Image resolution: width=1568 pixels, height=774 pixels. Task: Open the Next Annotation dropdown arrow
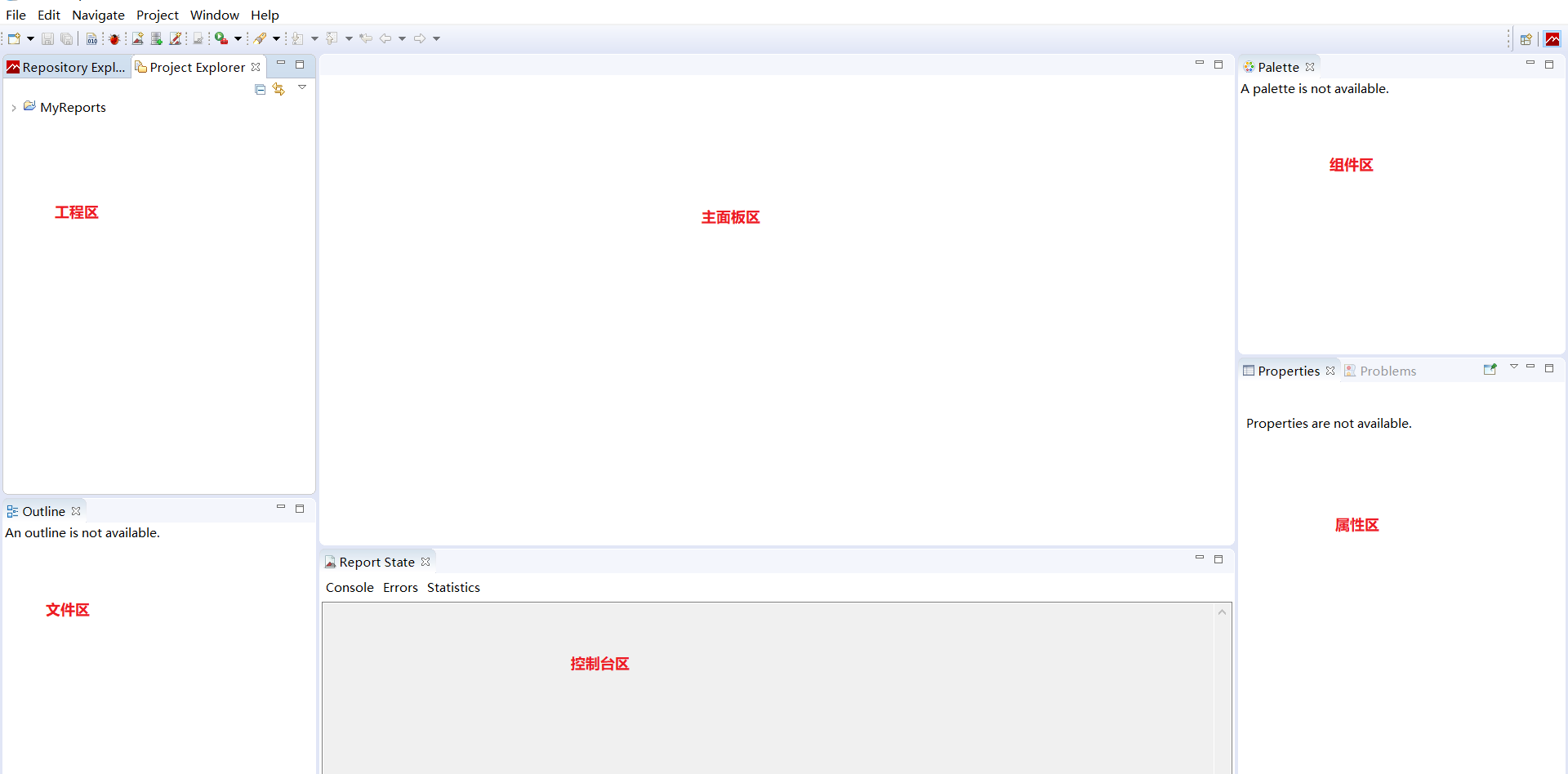(314, 38)
